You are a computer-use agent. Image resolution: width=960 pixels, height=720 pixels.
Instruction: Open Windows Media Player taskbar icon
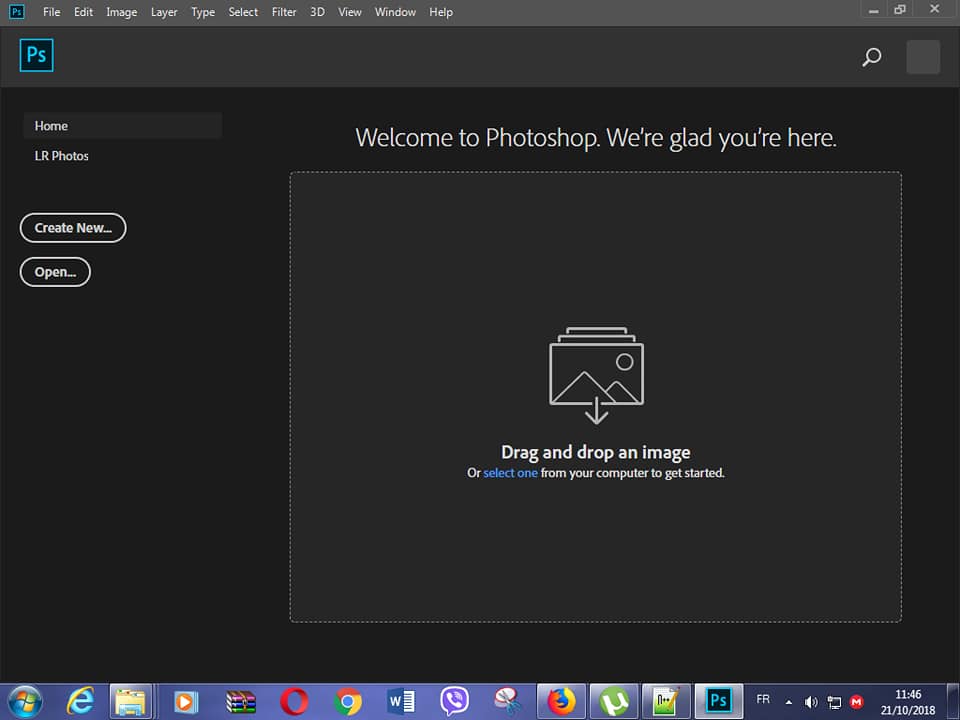click(x=185, y=702)
